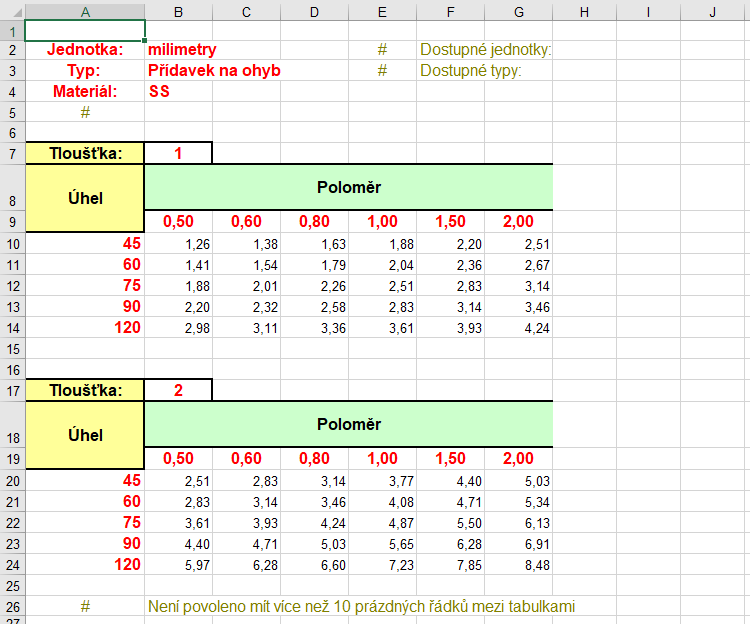Click row 15 header
The image size is (750, 624).
tap(11, 349)
